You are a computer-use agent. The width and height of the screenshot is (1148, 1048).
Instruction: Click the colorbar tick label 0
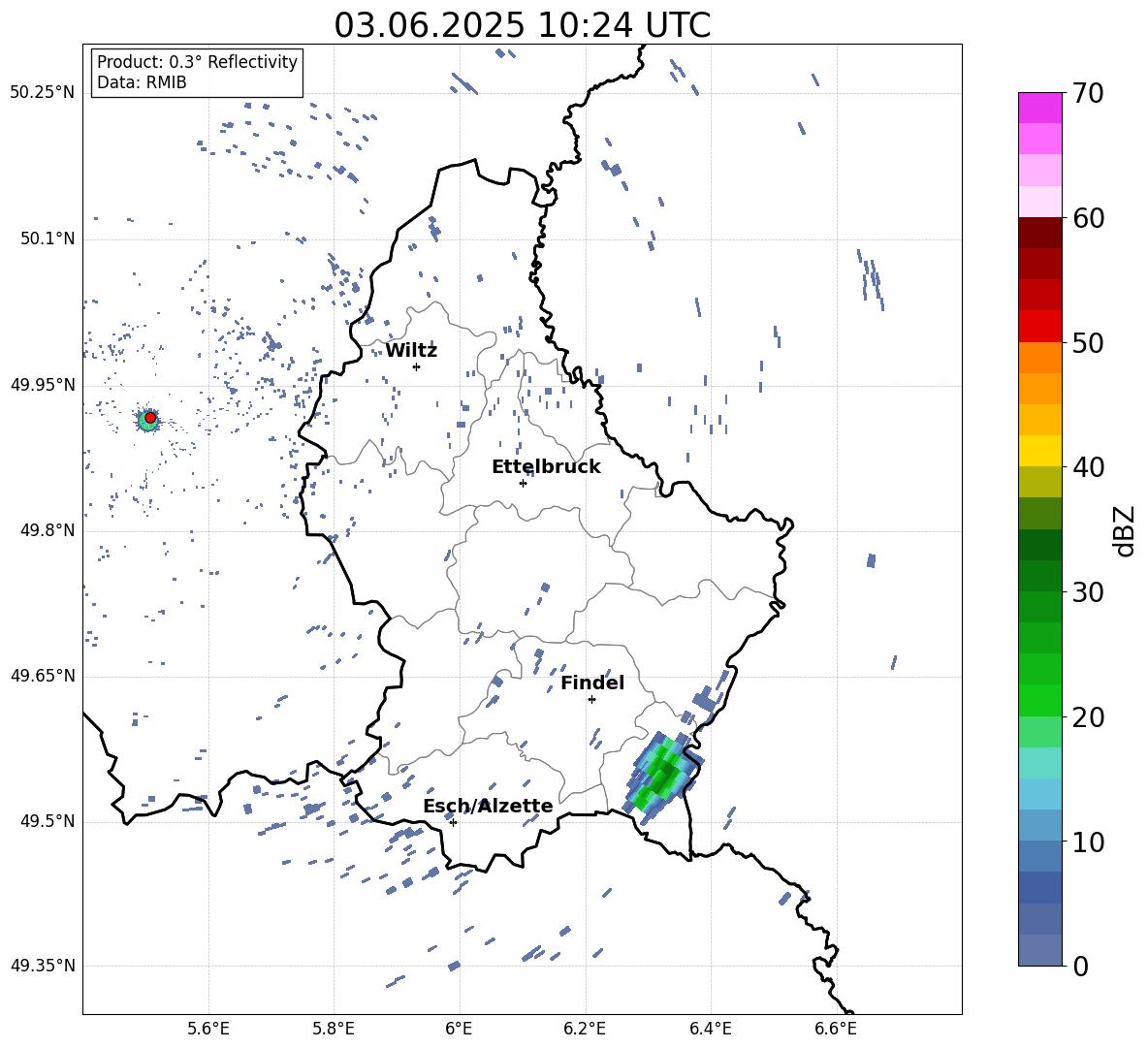pos(1079,967)
